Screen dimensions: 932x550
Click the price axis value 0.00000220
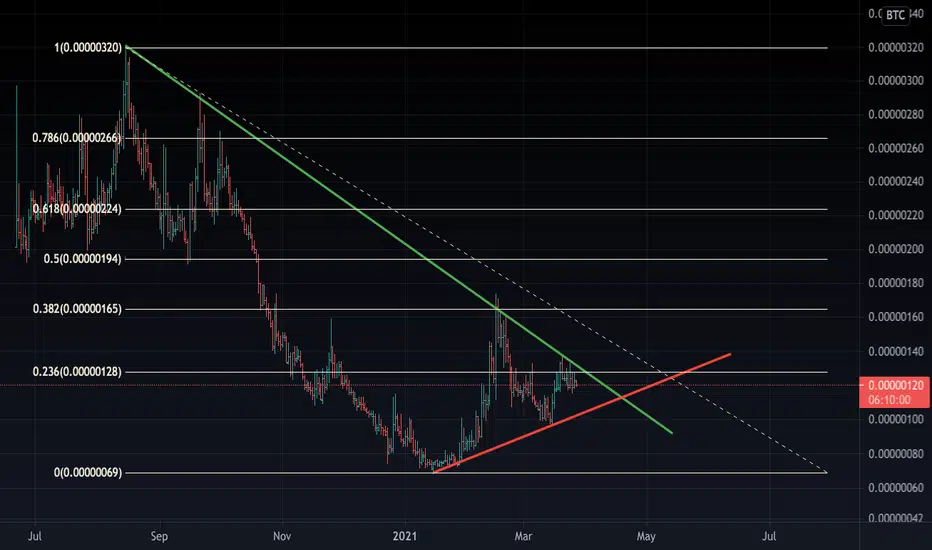click(x=896, y=215)
